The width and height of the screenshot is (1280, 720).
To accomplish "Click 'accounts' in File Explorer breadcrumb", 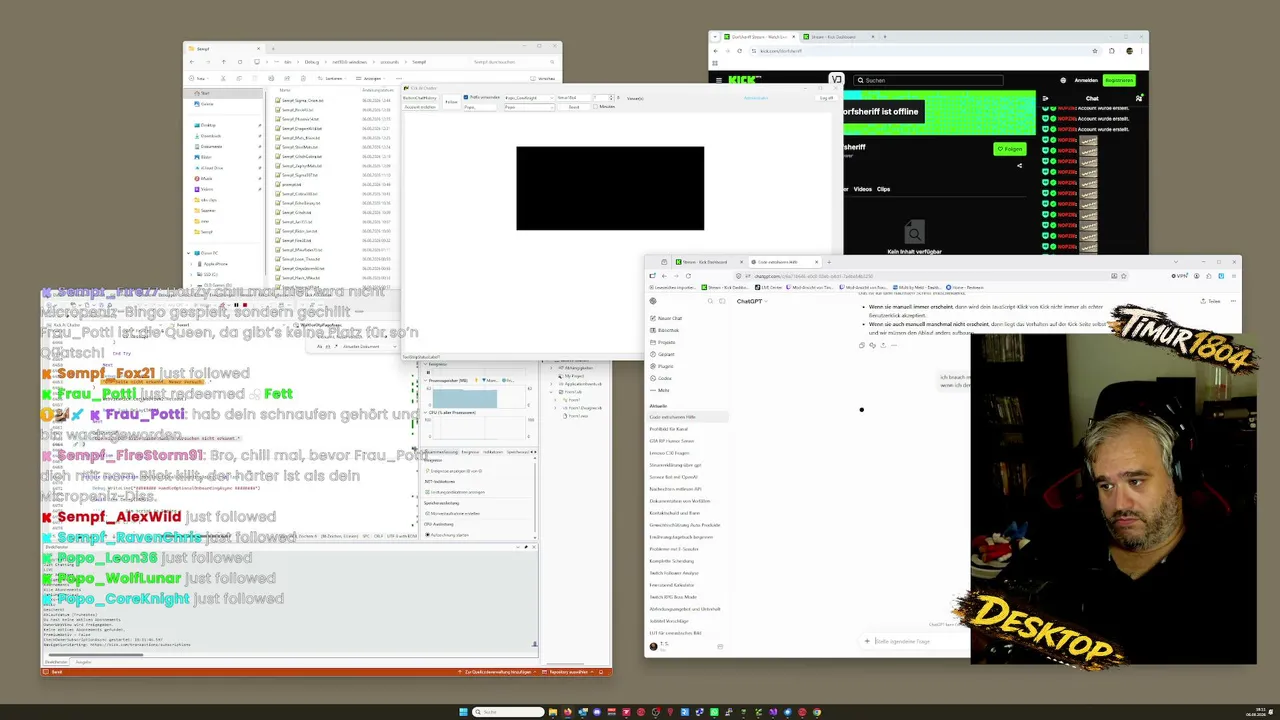I will [x=389, y=62].
